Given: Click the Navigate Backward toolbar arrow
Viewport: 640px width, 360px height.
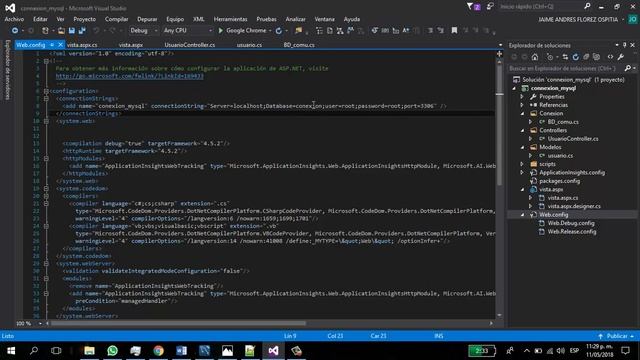Looking at the screenshot, I should tap(15, 31).
